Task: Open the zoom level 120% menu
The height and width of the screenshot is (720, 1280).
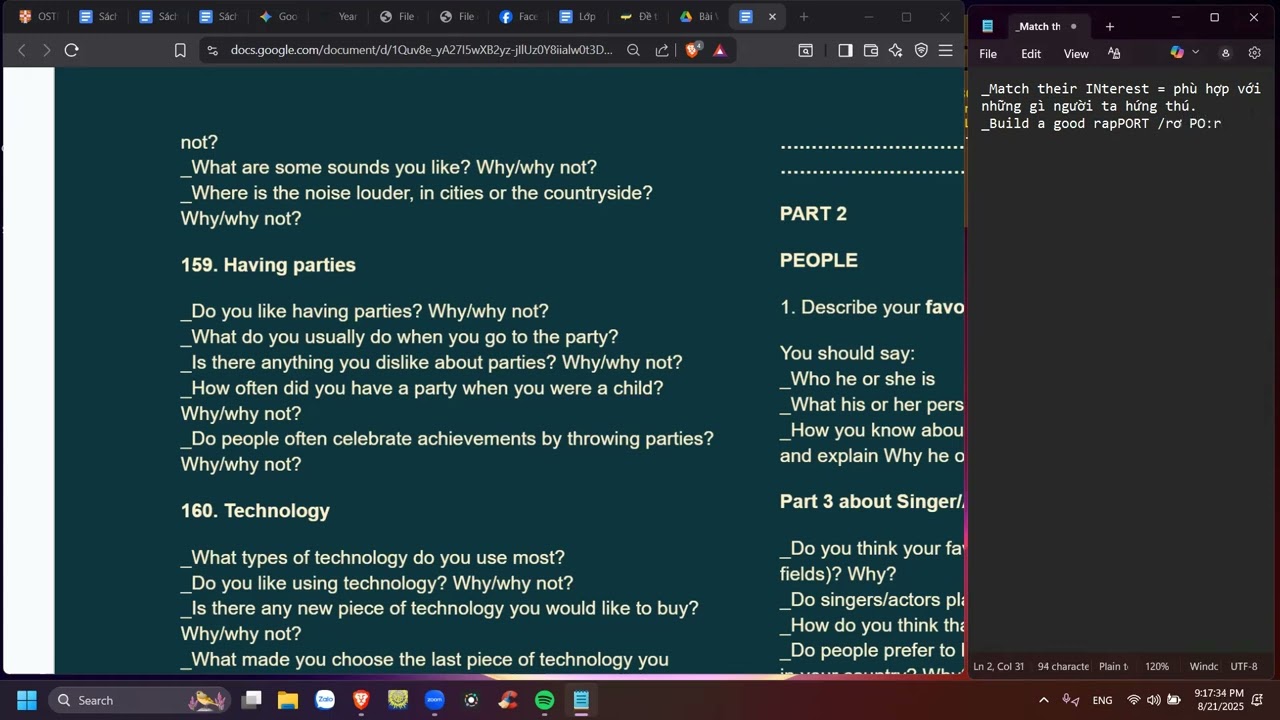Action: [1156, 667]
